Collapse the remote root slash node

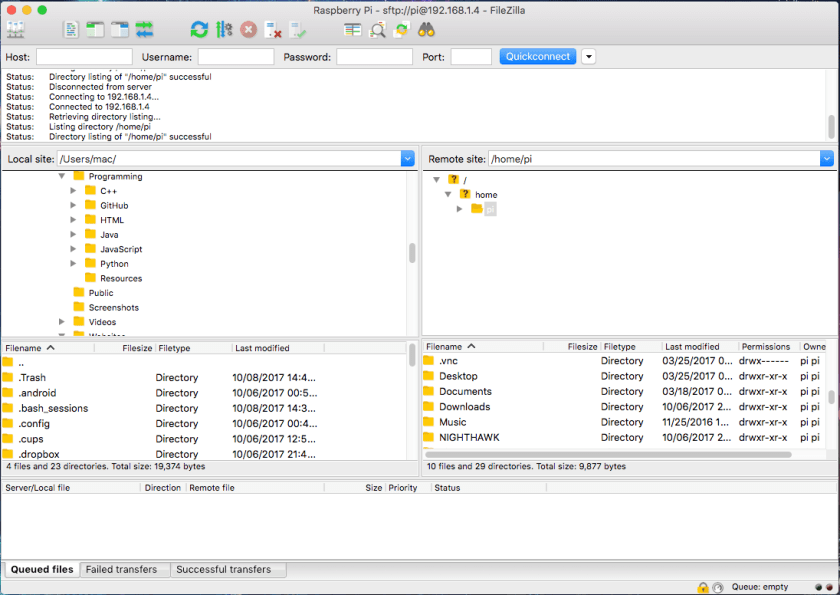pos(437,179)
